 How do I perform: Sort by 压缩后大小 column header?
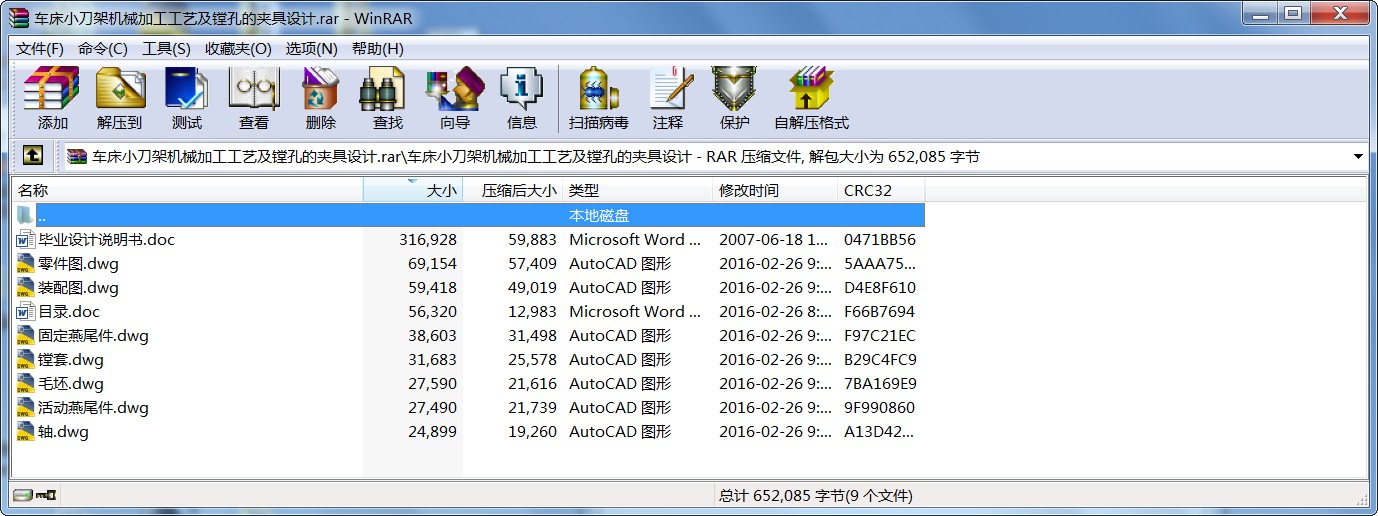[x=512, y=190]
